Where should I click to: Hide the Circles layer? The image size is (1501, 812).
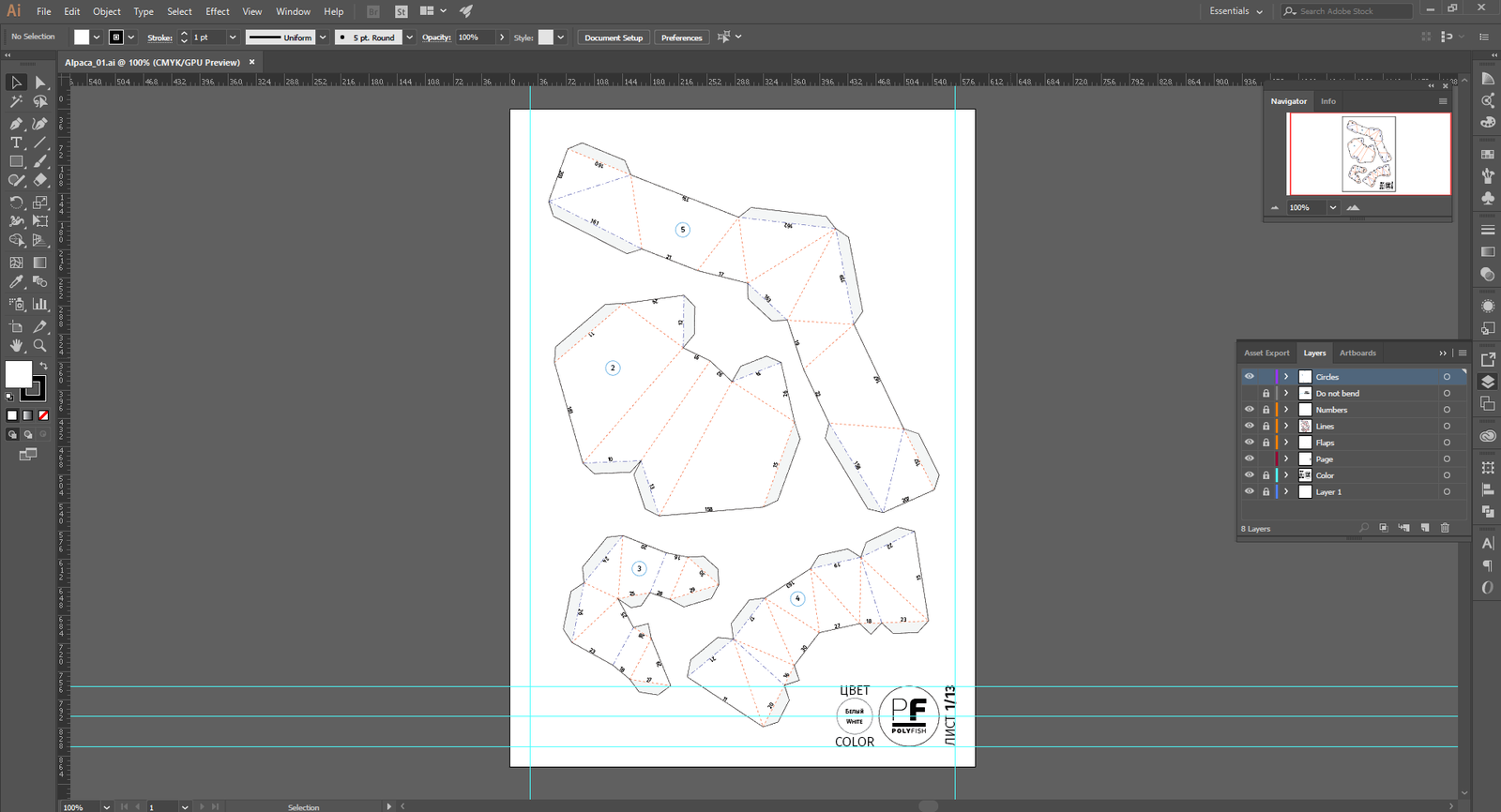click(x=1249, y=377)
